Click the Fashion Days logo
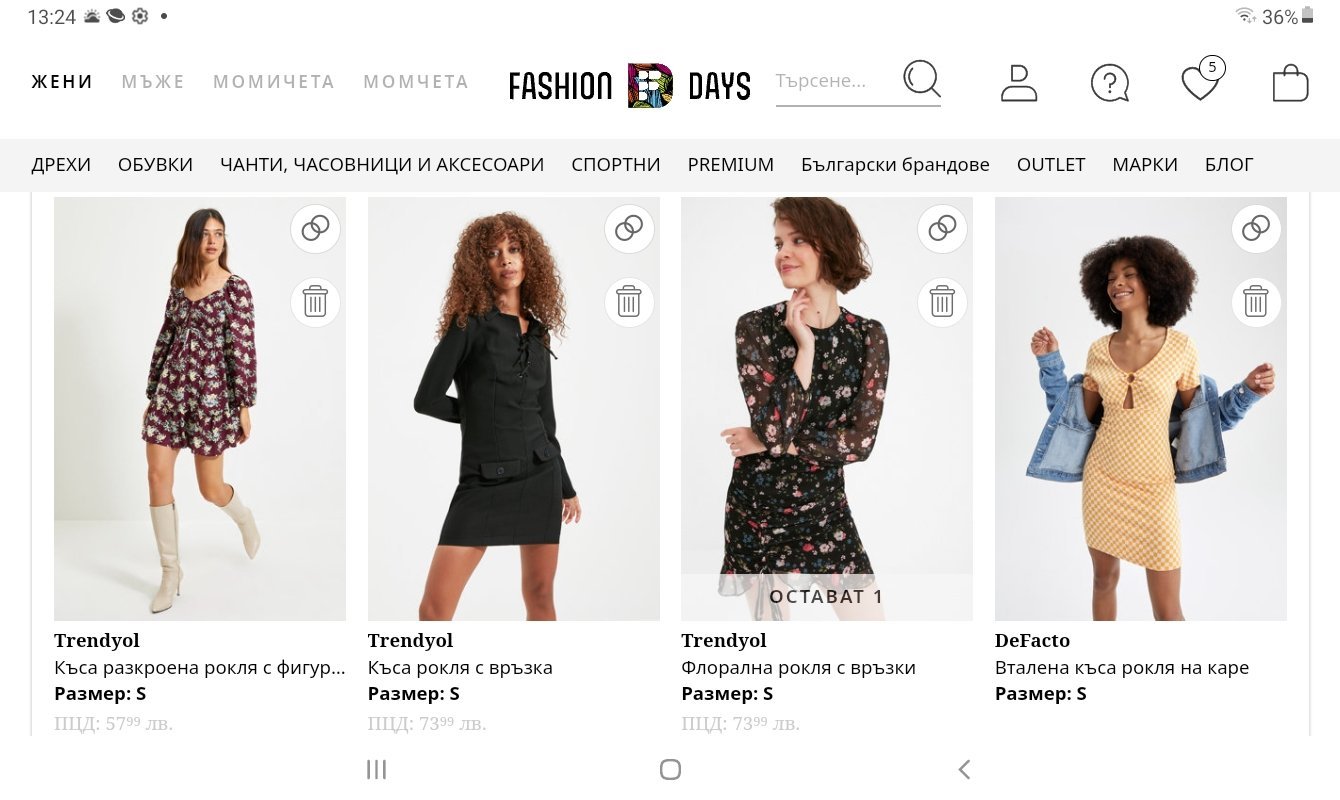This screenshot has width=1340, height=800. (629, 86)
